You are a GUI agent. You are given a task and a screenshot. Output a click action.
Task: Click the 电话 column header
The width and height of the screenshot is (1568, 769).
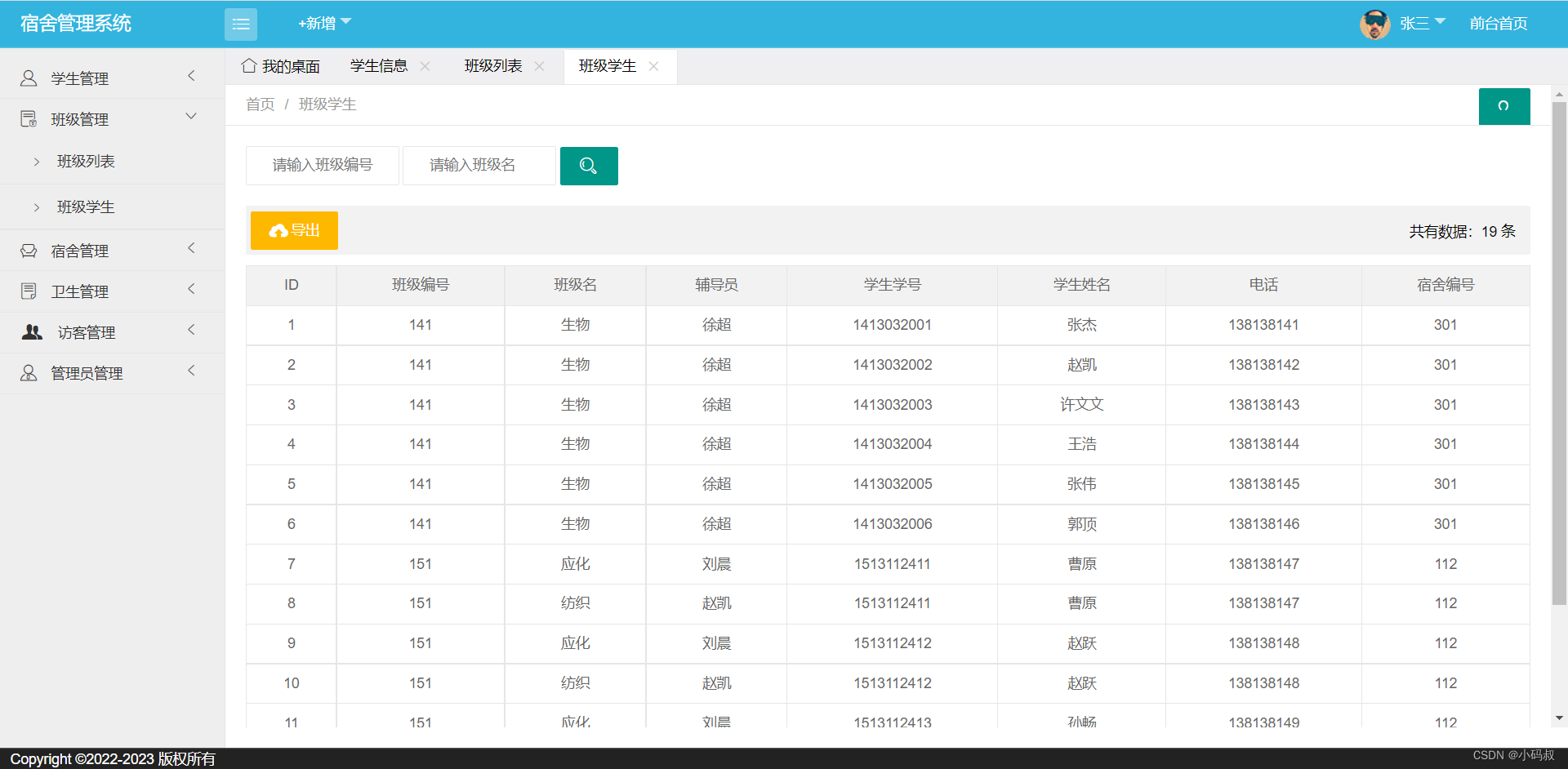click(x=1264, y=285)
